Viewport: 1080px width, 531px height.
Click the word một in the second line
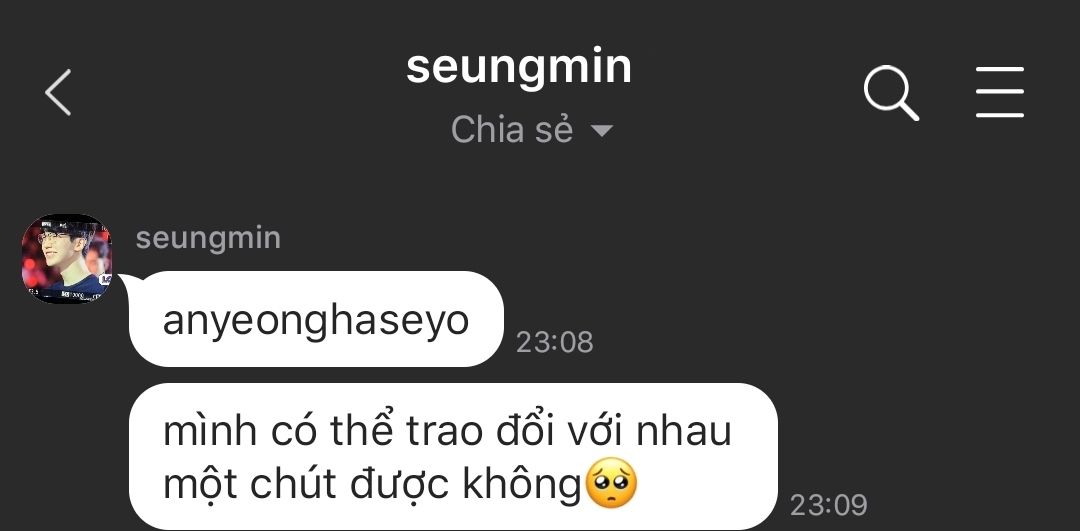[200, 485]
